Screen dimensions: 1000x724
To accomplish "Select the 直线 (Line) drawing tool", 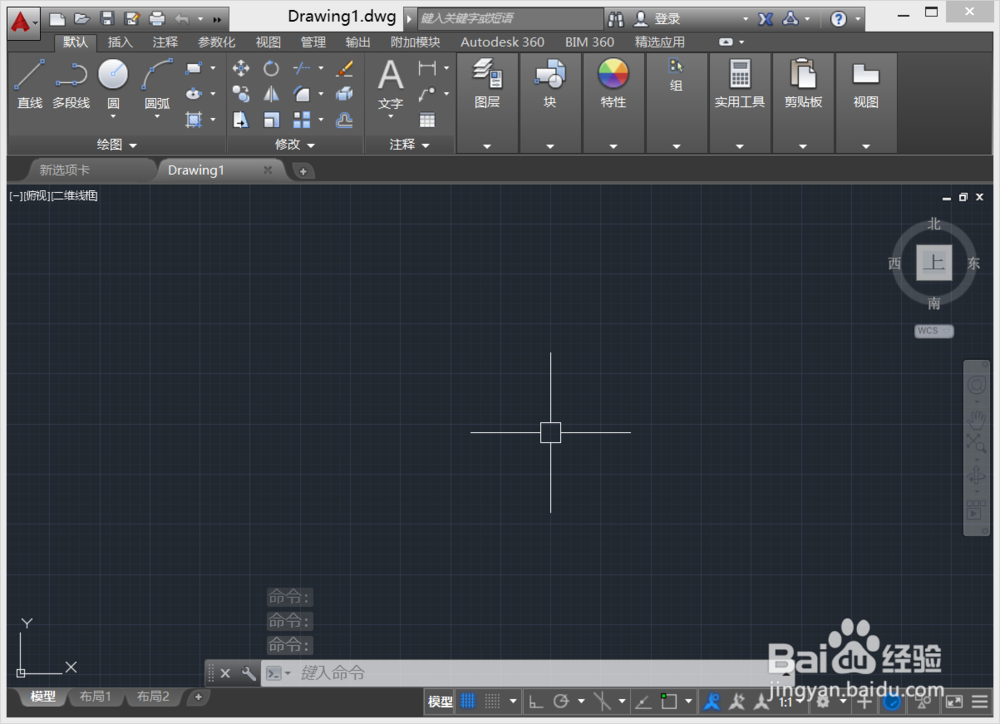I will pos(30,80).
